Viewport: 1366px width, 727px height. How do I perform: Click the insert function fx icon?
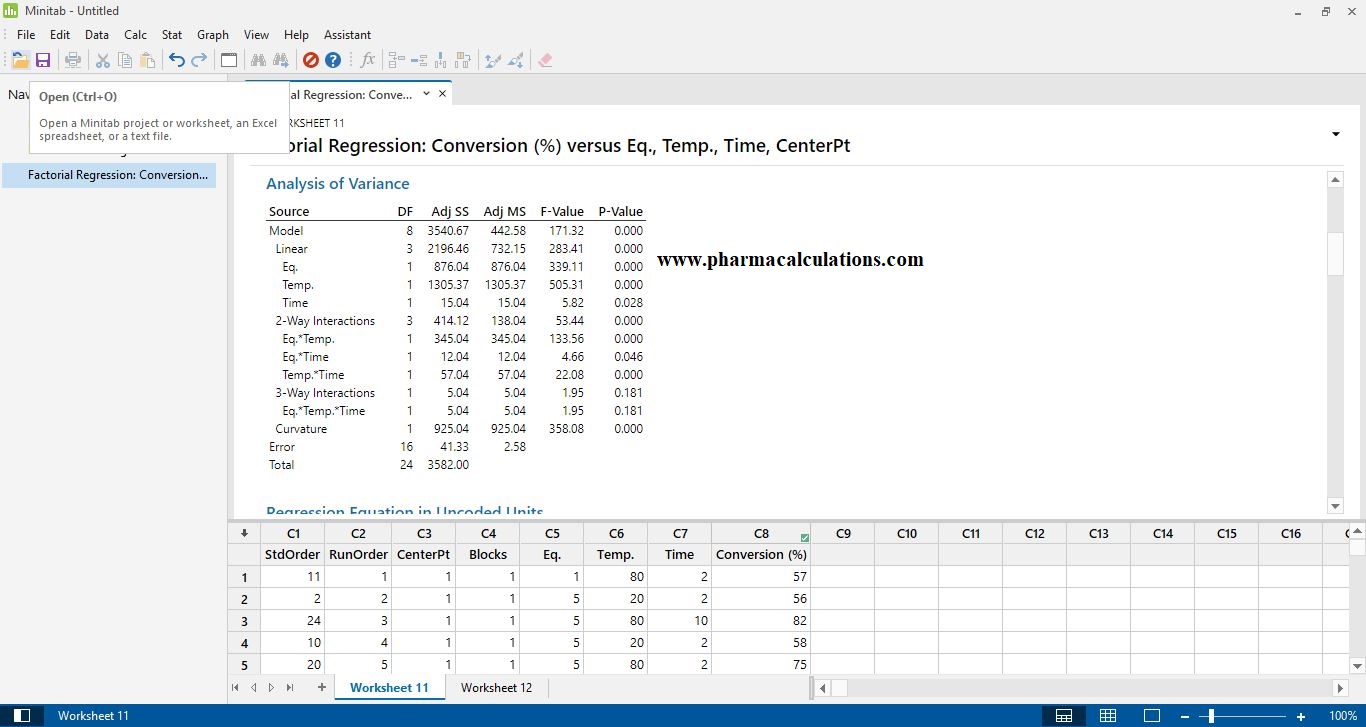coord(367,59)
